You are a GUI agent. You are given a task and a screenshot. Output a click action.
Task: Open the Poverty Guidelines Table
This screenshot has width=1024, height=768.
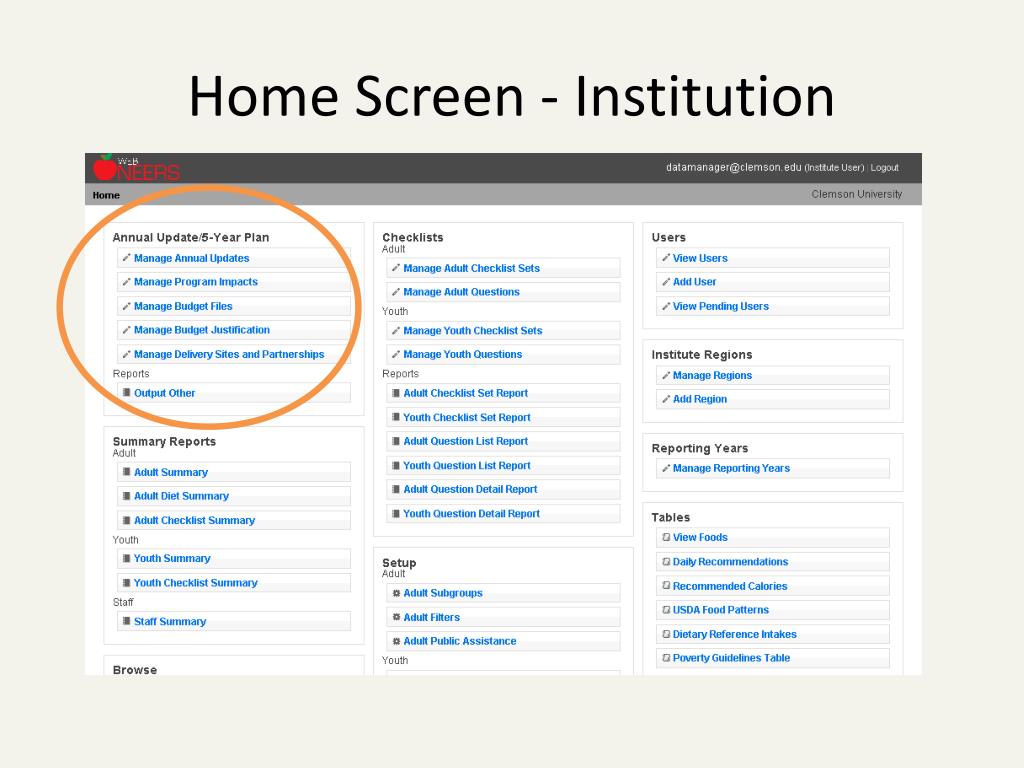[x=731, y=658]
